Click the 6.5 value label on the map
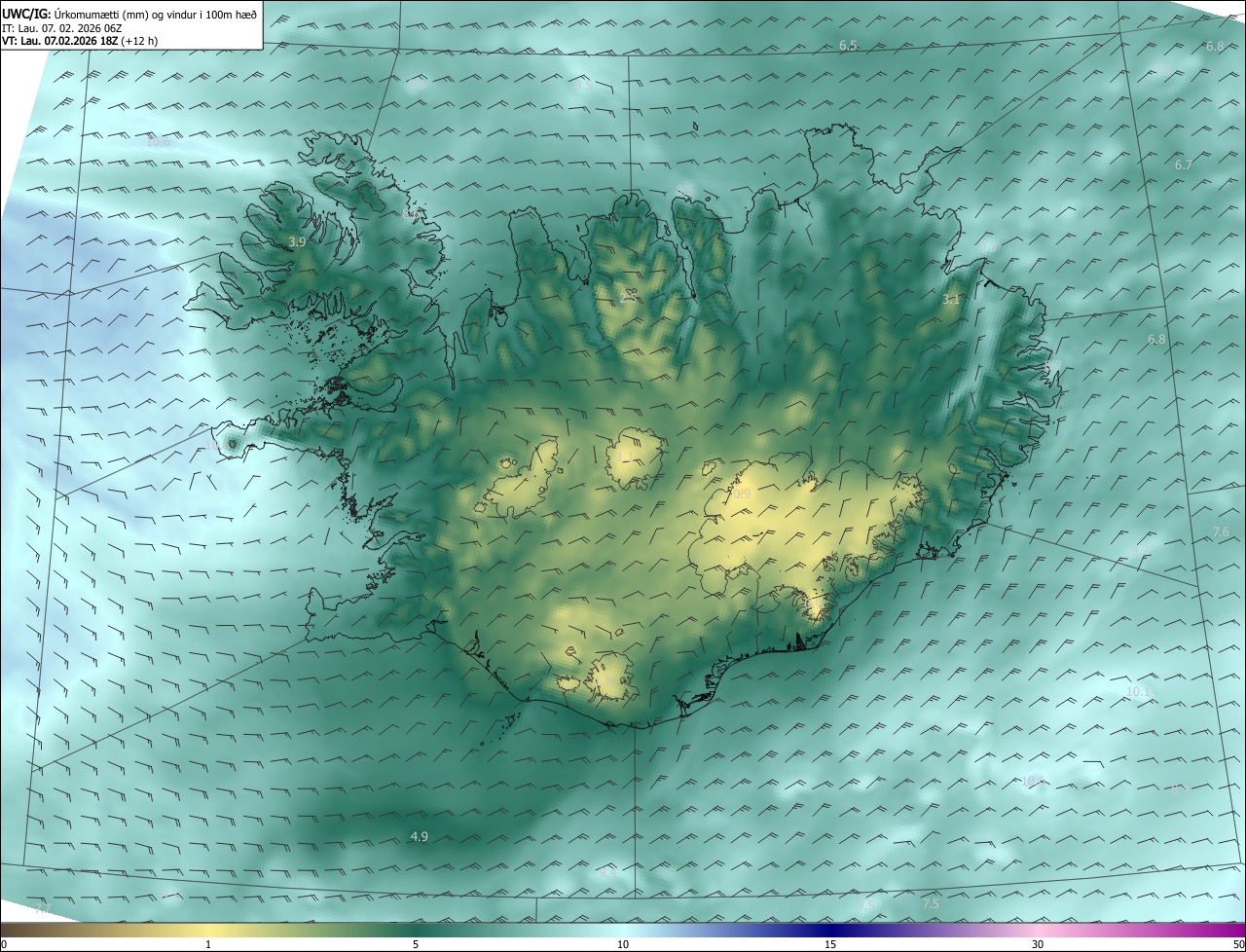Viewport: 1246px width, 952px height. (x=848, y=46)
